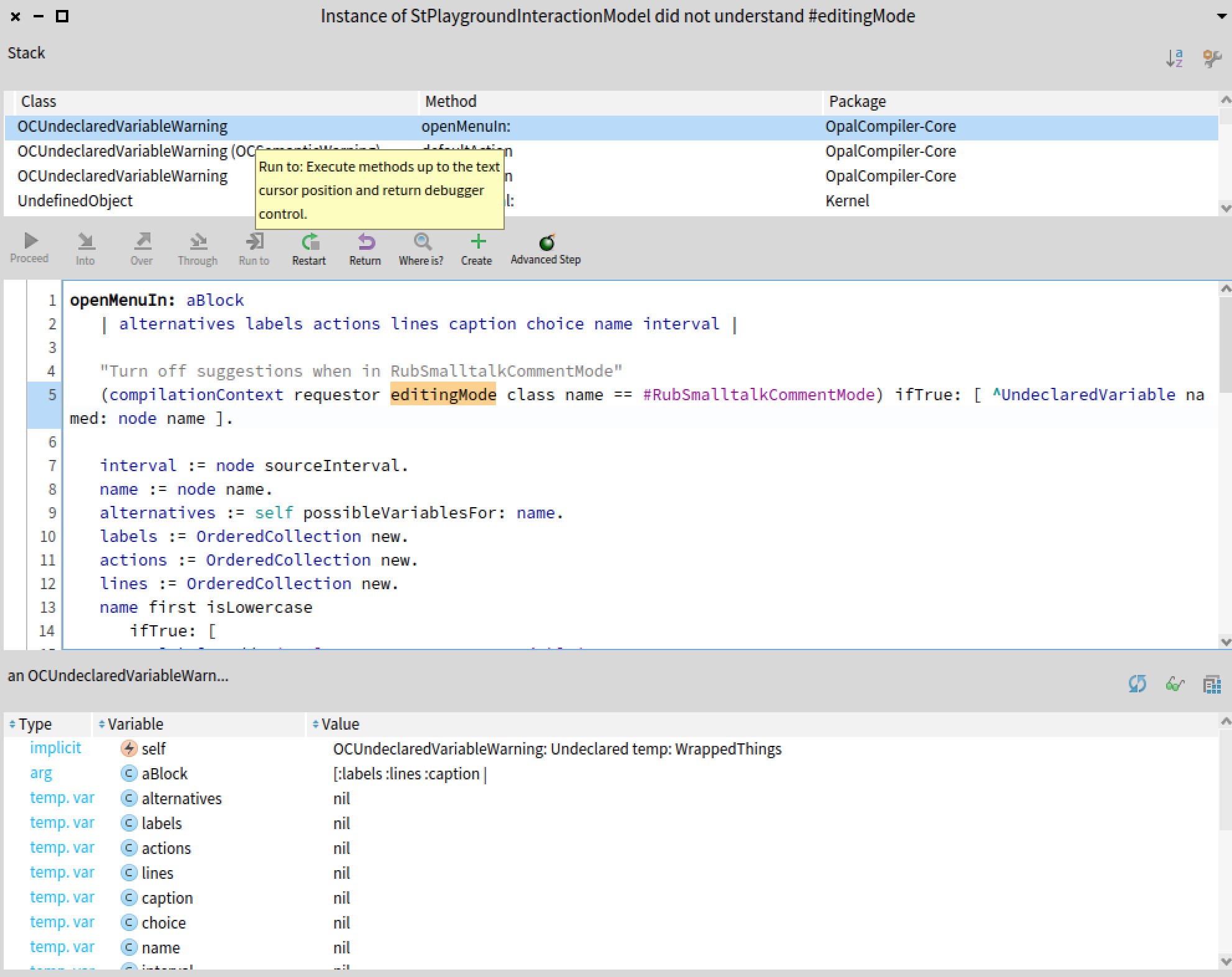The height and width of the screenshot is (977, 1232).
Task: Click the Method column header
Action: (451, 101)
